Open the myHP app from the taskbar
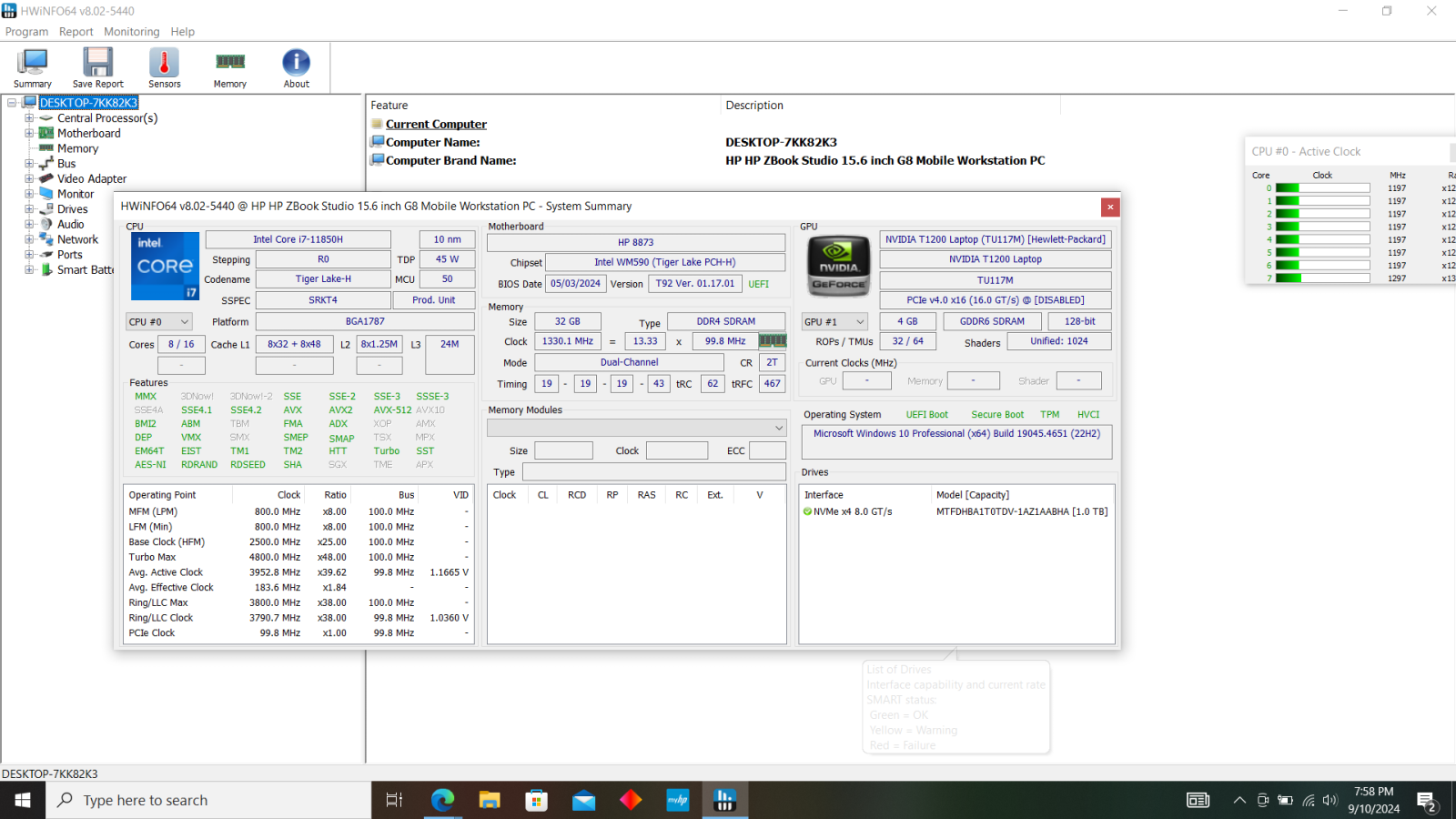 coord(678,800)
